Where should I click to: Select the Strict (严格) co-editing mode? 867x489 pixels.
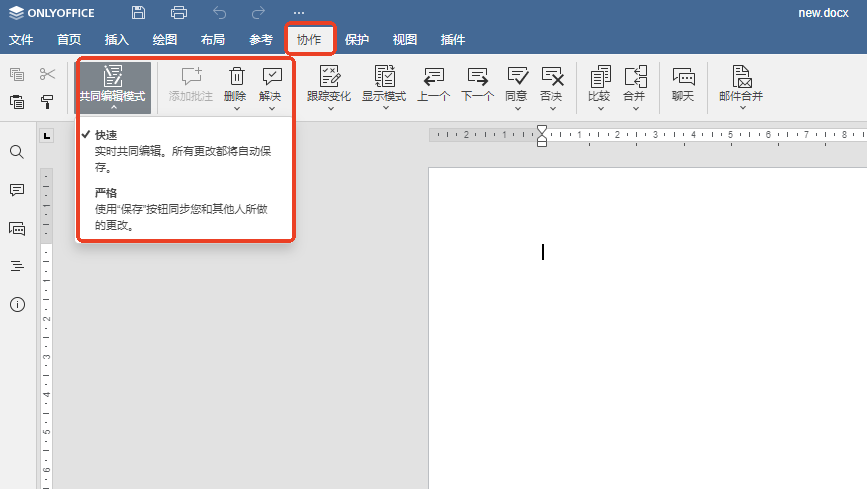pyautogui.click(x=106, y=193)
